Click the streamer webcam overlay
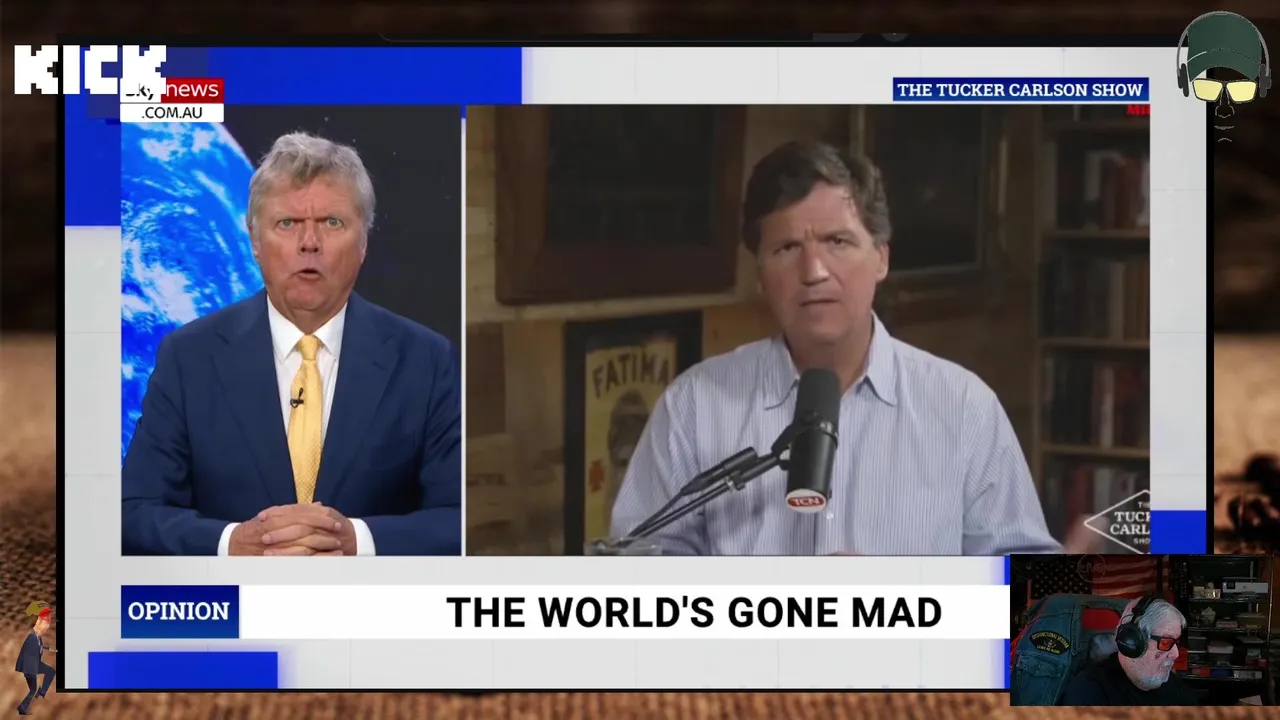 tap(1144, 630)
